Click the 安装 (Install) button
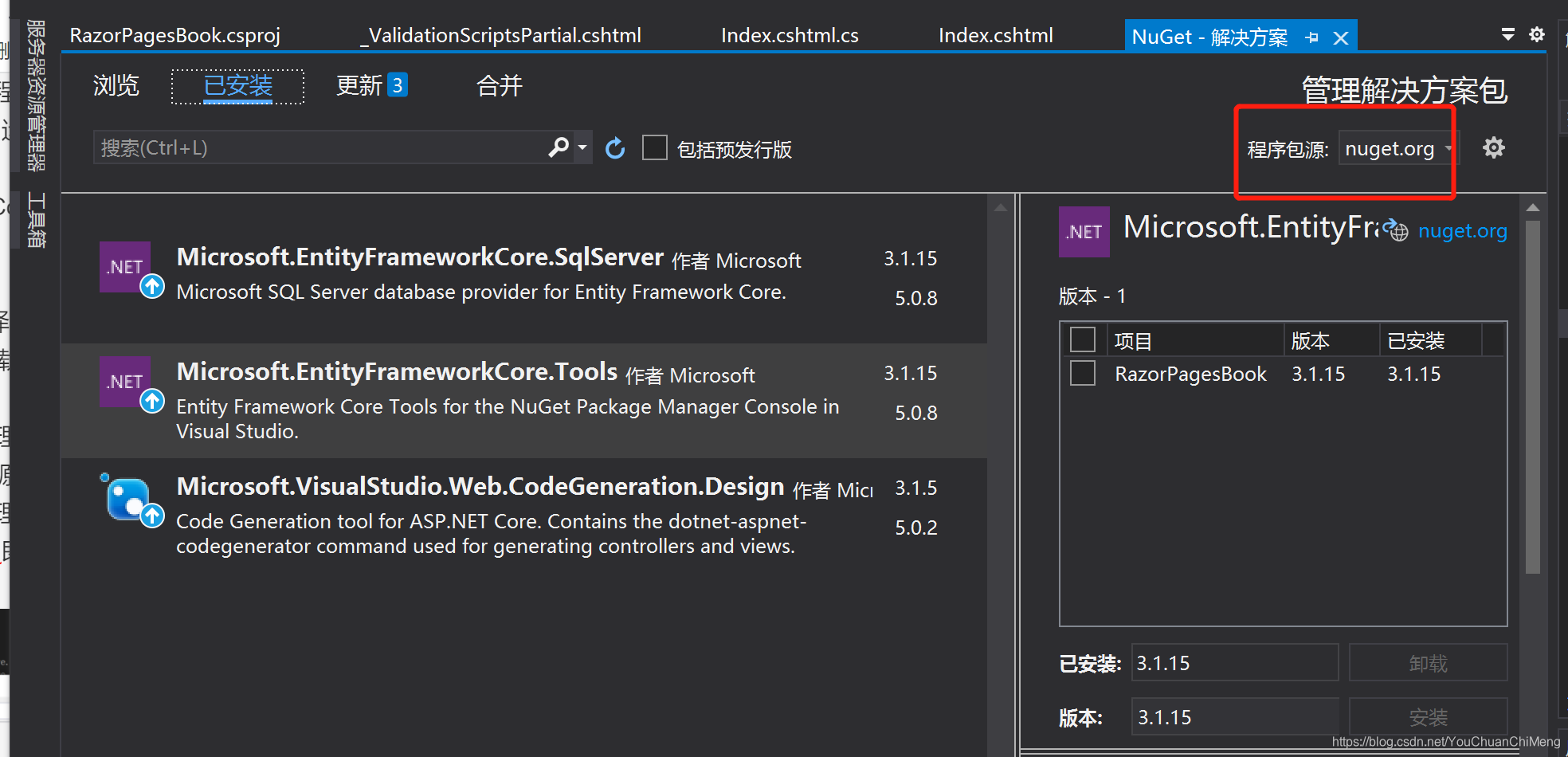This screenshot has height=757, width=1568. click(1428, 717)
